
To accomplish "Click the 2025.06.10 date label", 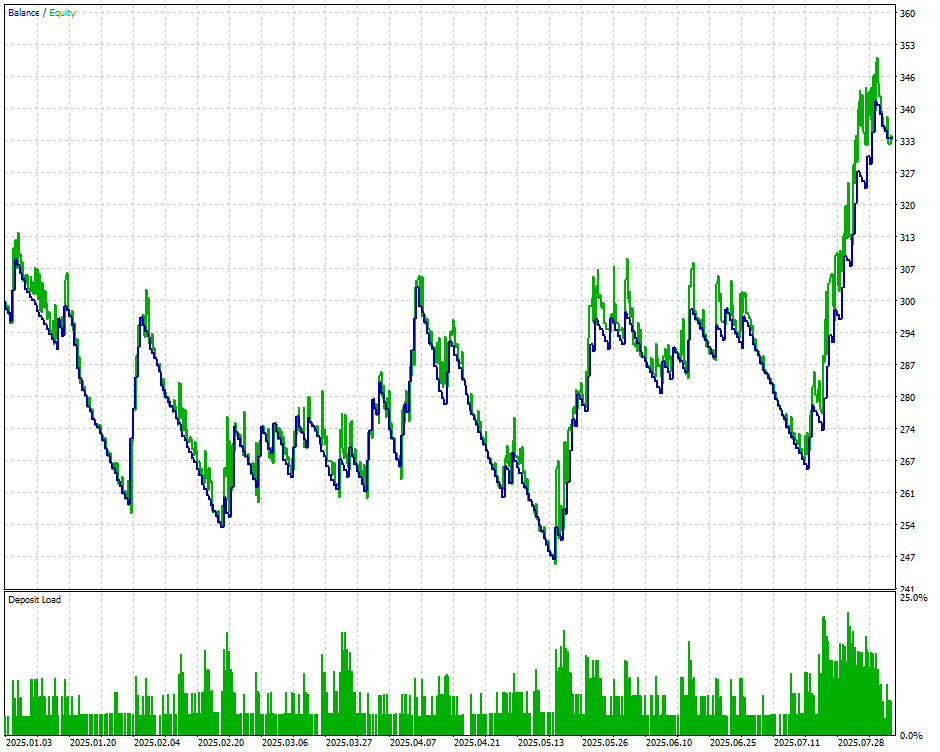I will pyautogui.click(x=669, y=742).
